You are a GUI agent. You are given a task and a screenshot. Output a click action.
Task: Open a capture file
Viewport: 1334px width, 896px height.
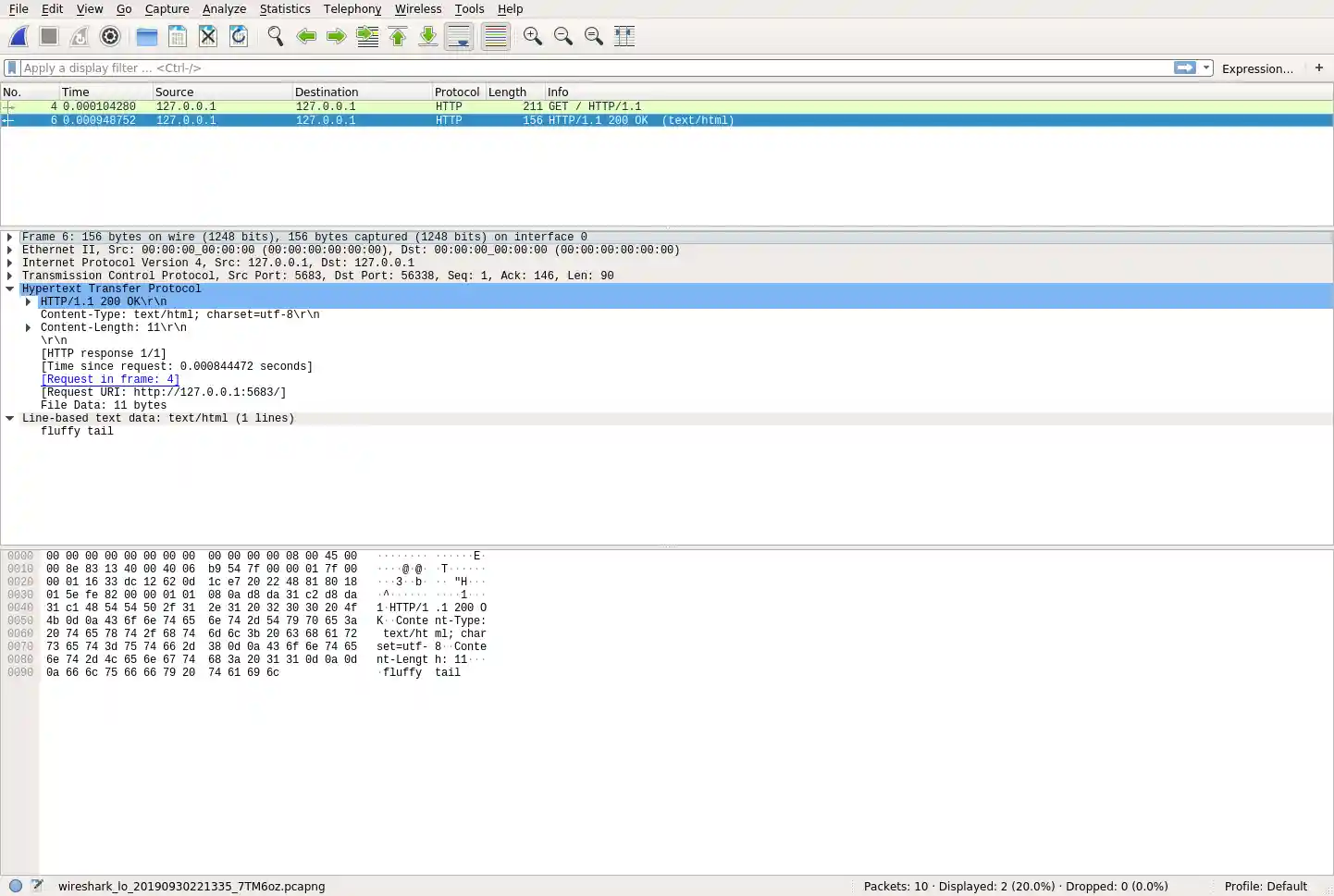[x=146, y=36]
